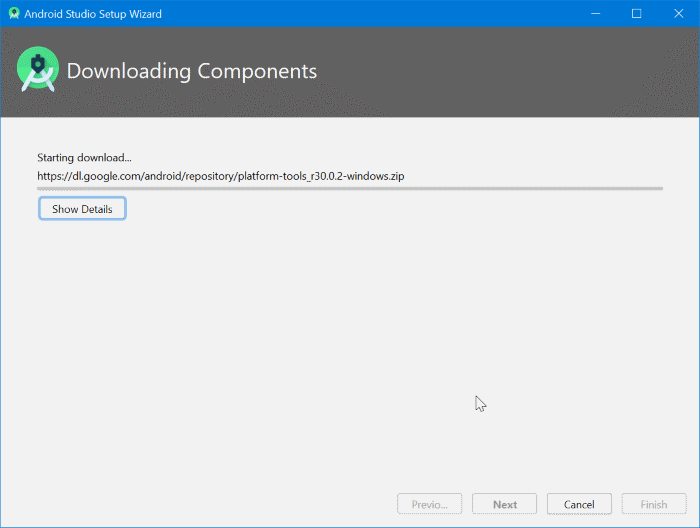Maximize the Setup Wizard window
This screenshot has width=700, height=528.
pos(637,13)
